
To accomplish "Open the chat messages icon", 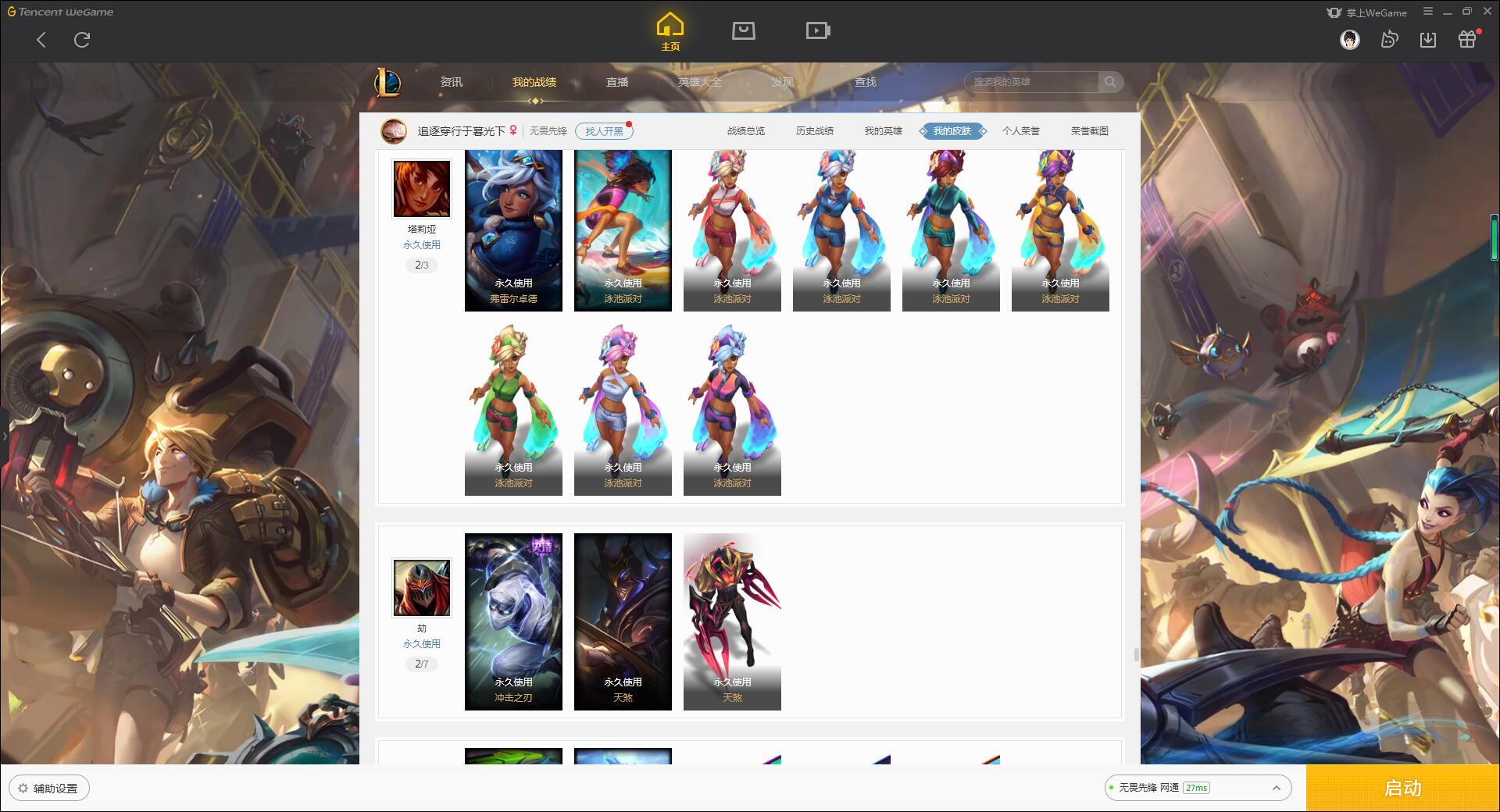I will tap(1389, 40).
